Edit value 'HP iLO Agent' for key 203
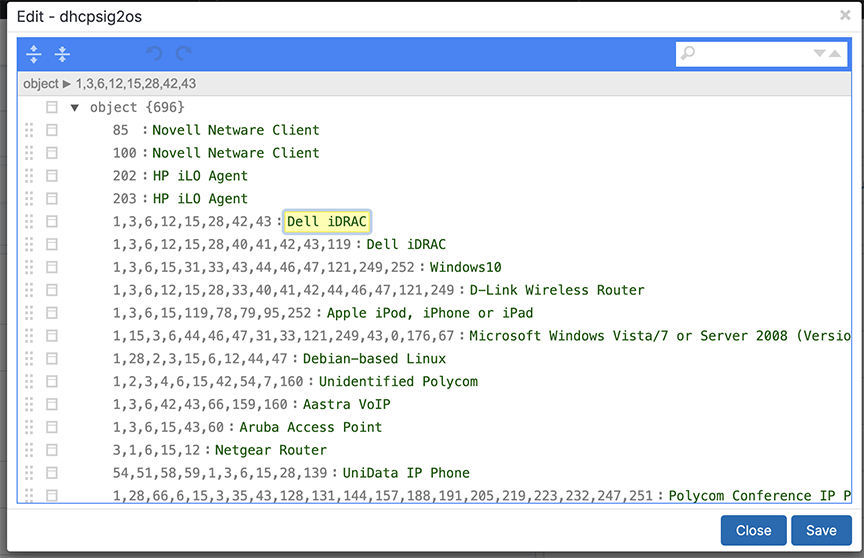 point(200,199)
